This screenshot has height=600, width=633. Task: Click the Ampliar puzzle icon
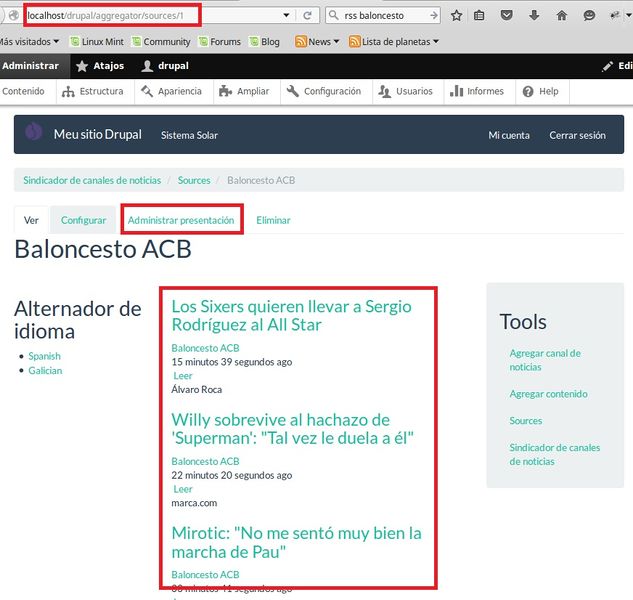click(225, 91)
